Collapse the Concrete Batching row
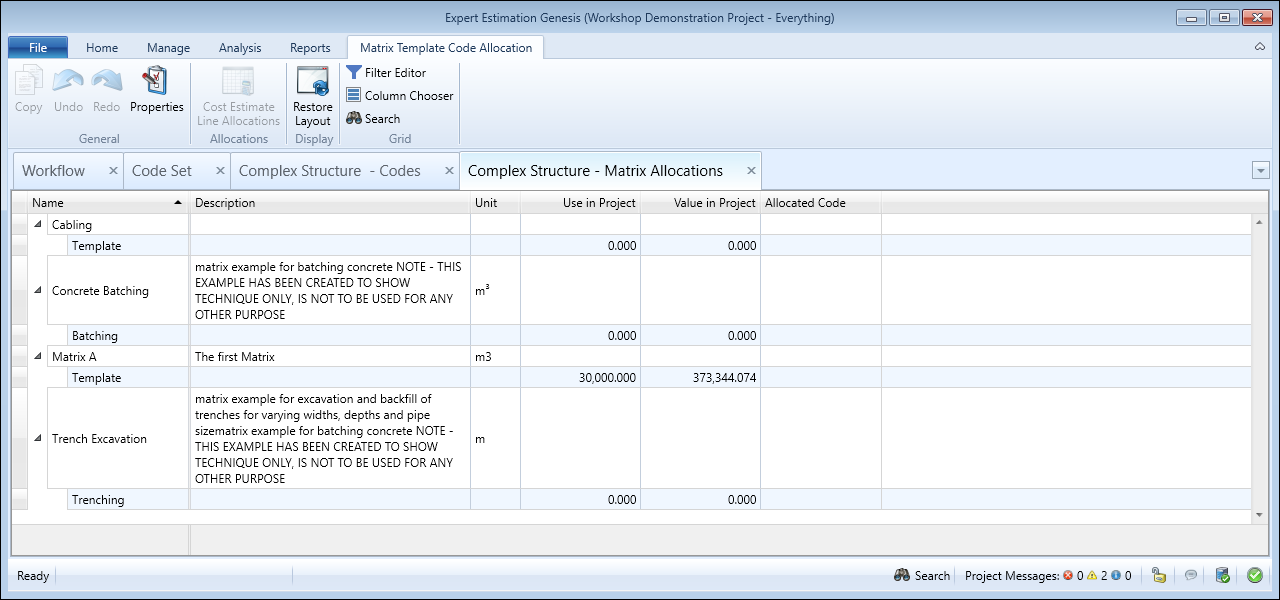The width and height of the screenshot is (1280, 600). (x=38, y=291)
